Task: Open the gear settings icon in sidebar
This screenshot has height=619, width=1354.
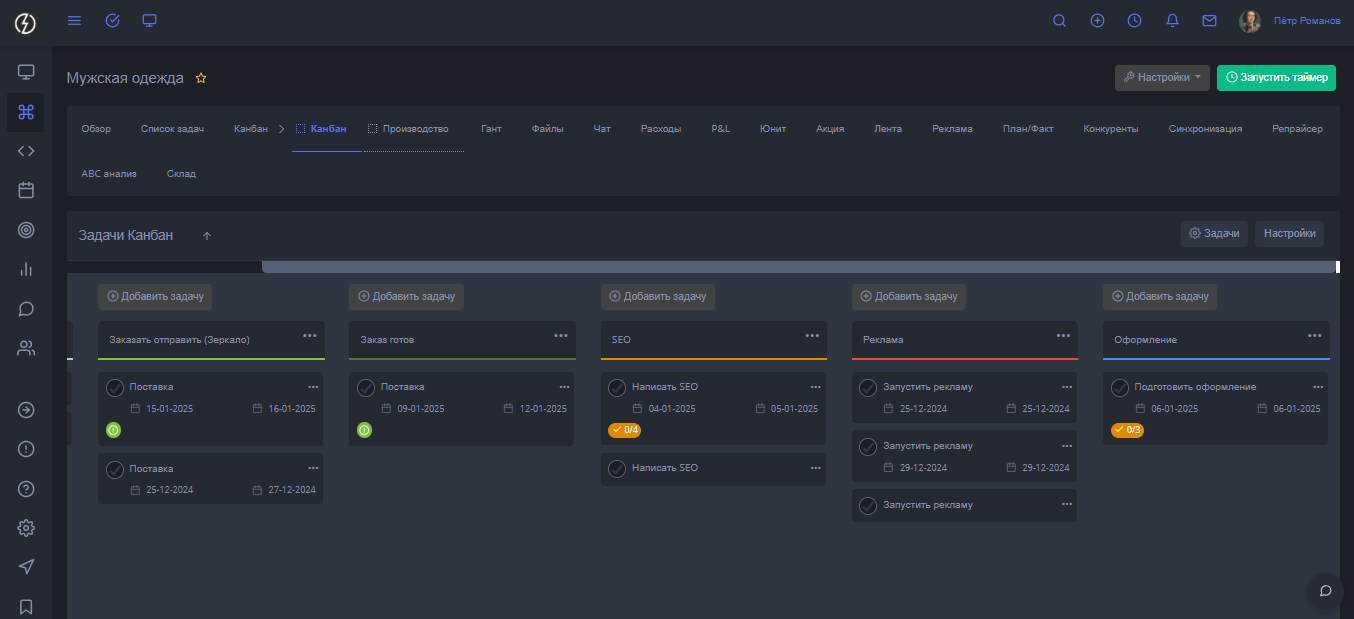Action: pos(26,528)
